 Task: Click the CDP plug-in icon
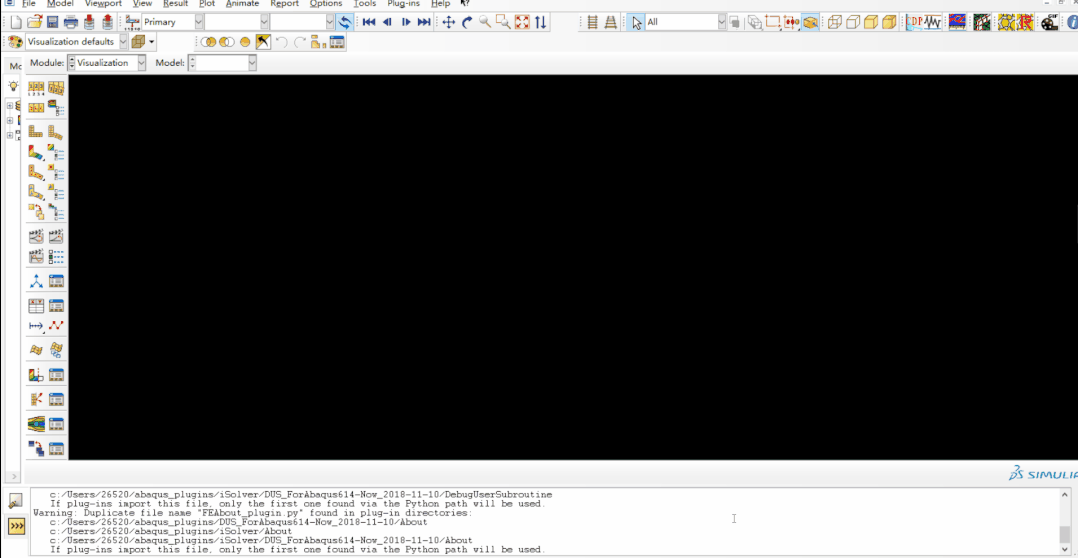[914, 23]
